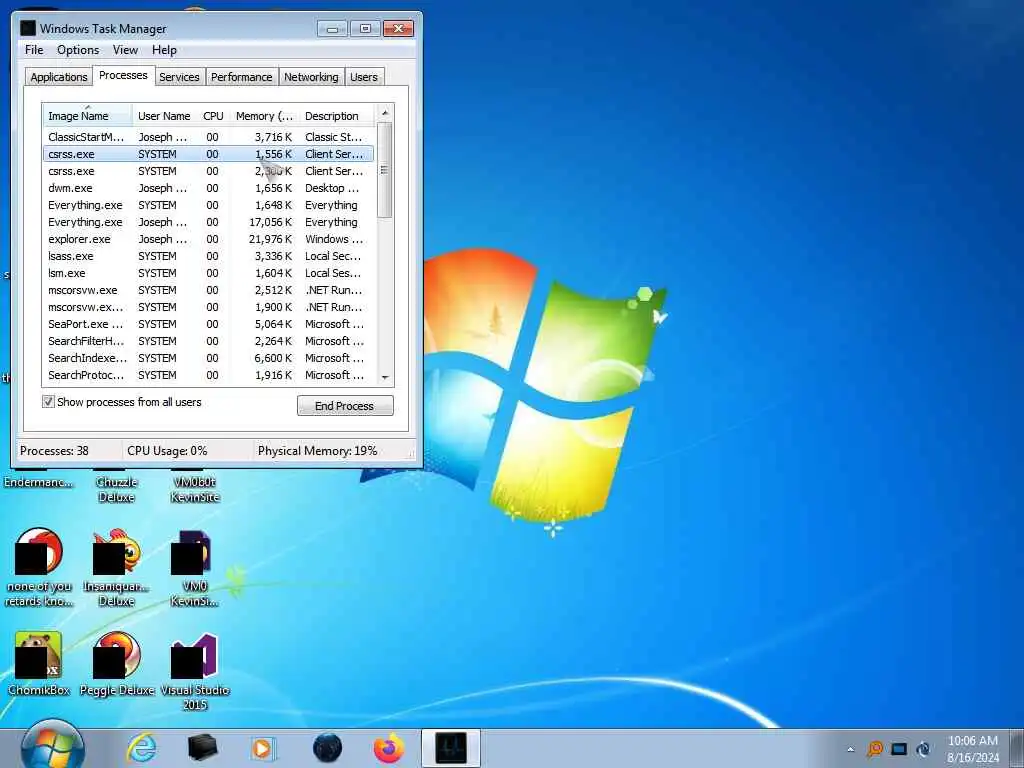Select the dwm.exe process row

click(x=209, y=188)
